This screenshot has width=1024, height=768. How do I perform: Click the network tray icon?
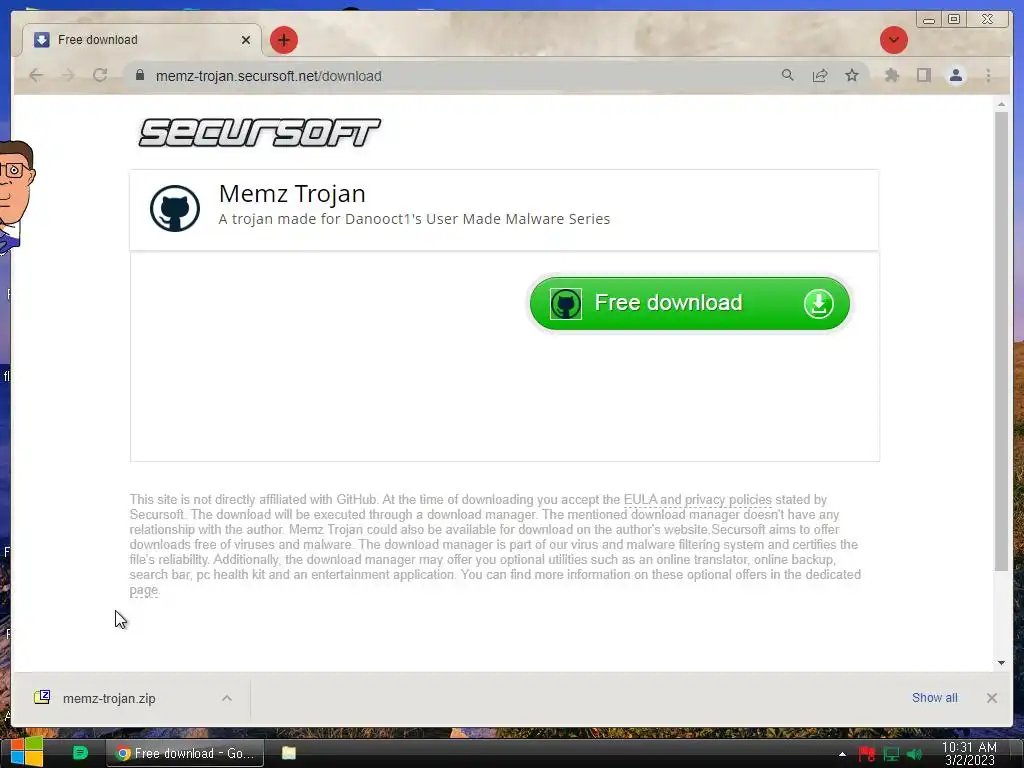click(891, 754)
